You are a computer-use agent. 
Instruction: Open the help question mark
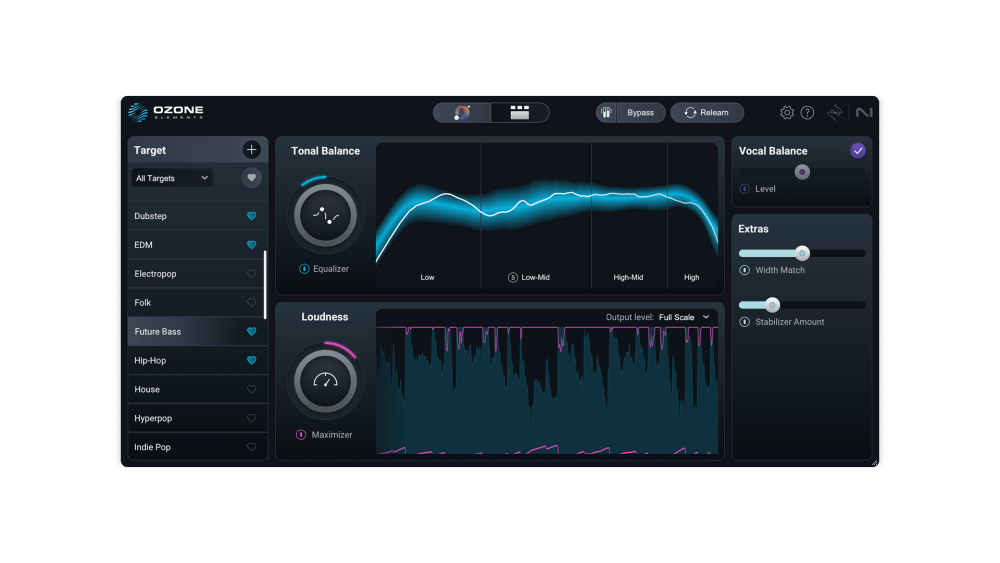pos(807,113)
